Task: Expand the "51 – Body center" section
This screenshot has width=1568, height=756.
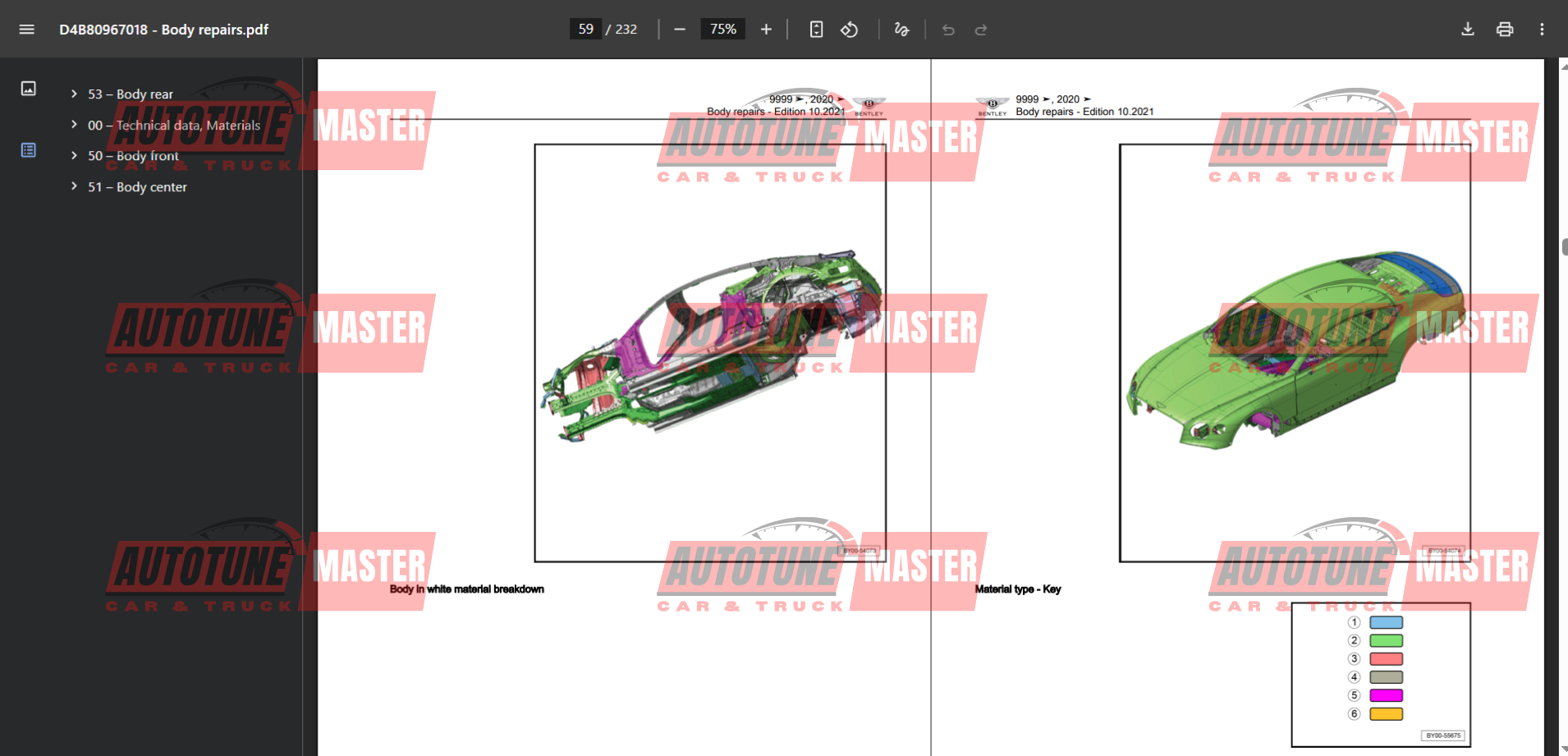Action: [x=75, y=187]
